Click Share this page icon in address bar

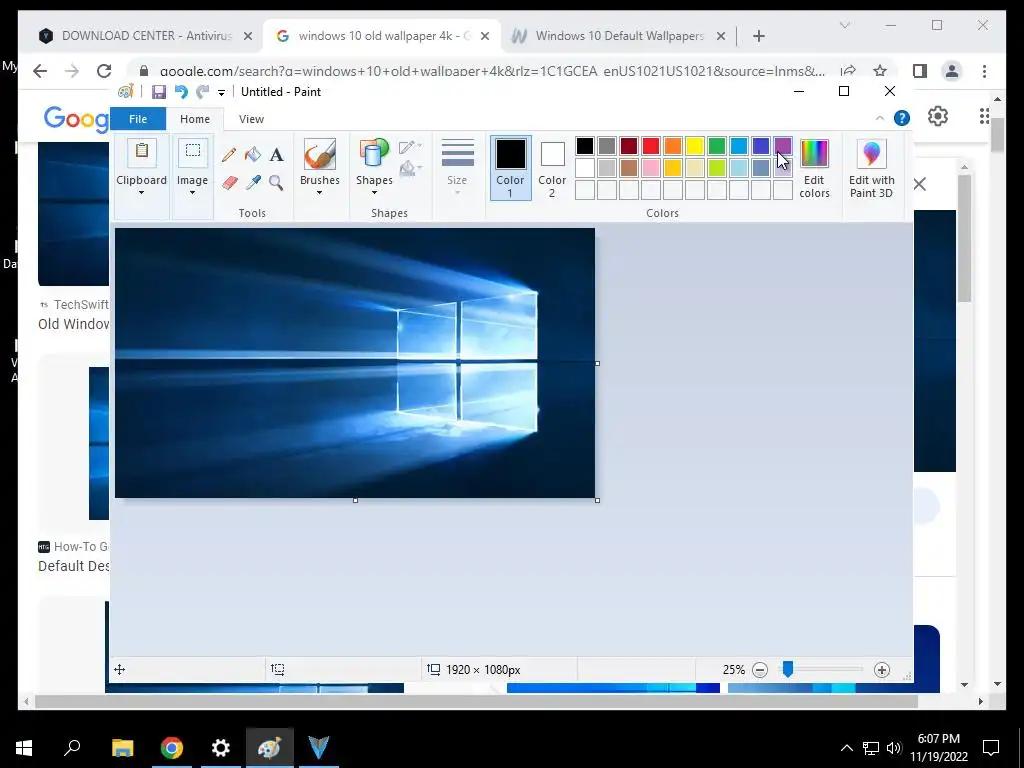tap(848, 71)
